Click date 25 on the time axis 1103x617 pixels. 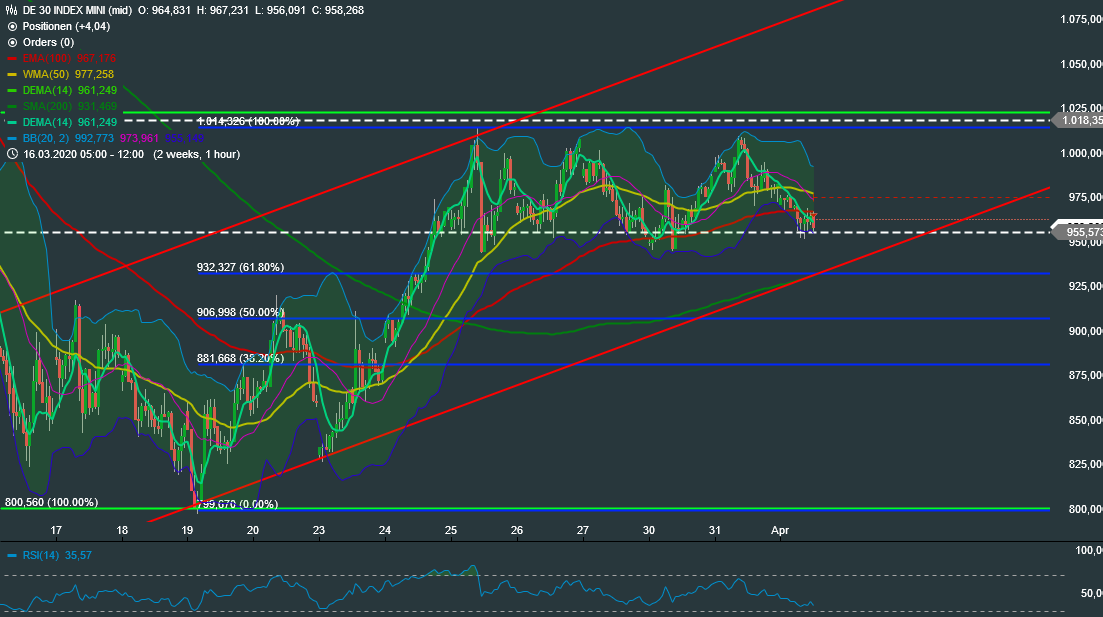(x=451, y=530)
